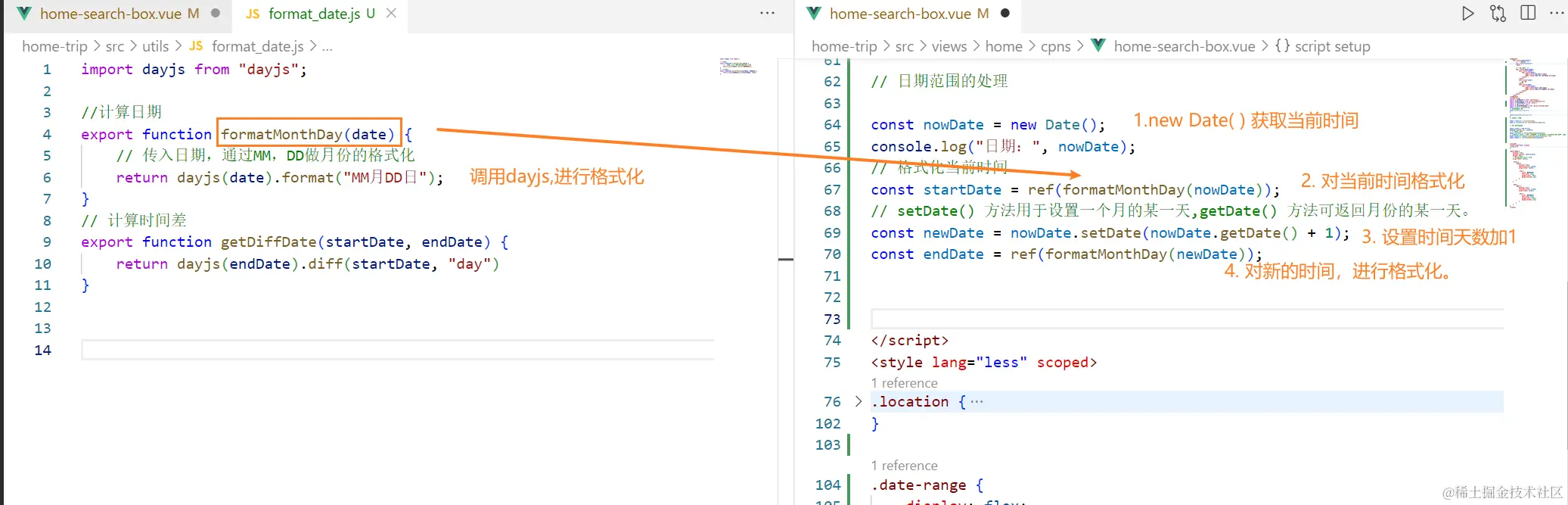Click JS icon in left breadcrumb
Image resolution: width=1568 pixels, height=505 pixels.
coord(196,46)
